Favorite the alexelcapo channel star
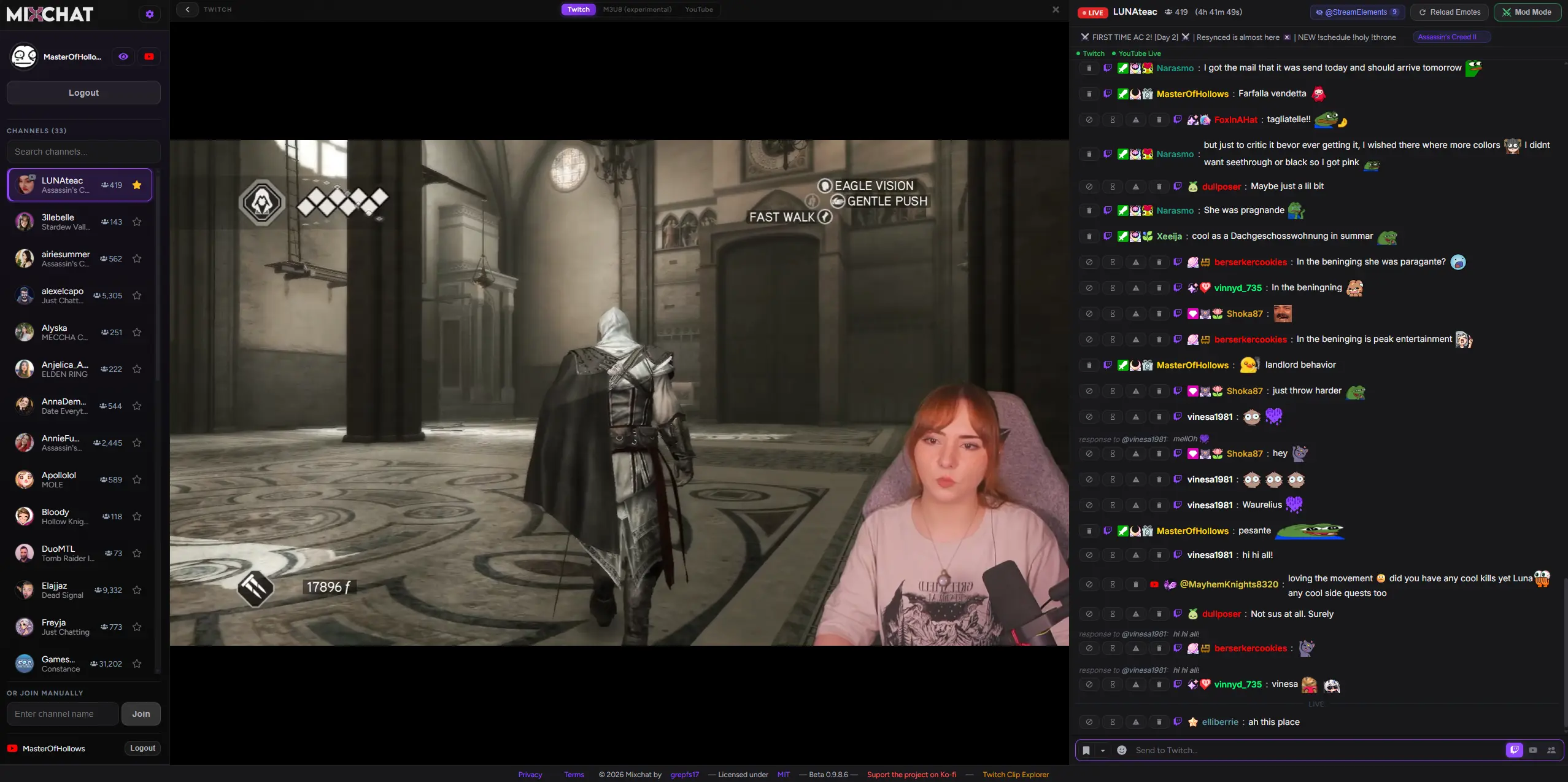Image resolution: width=1568 pixels, height=782 pixels. coord(137,295)
